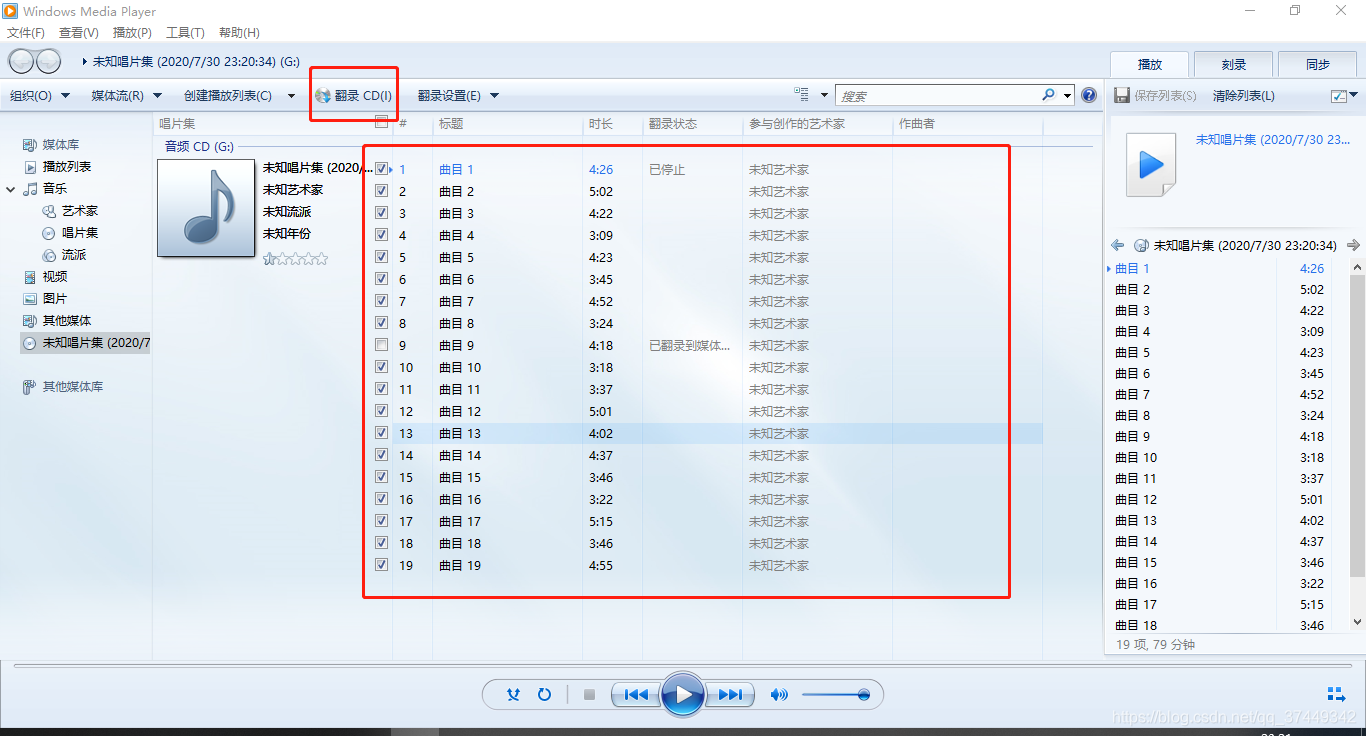Click the CD icon beside 翻录 CD
1366x736 pixels.
click(x=322, y=96)
